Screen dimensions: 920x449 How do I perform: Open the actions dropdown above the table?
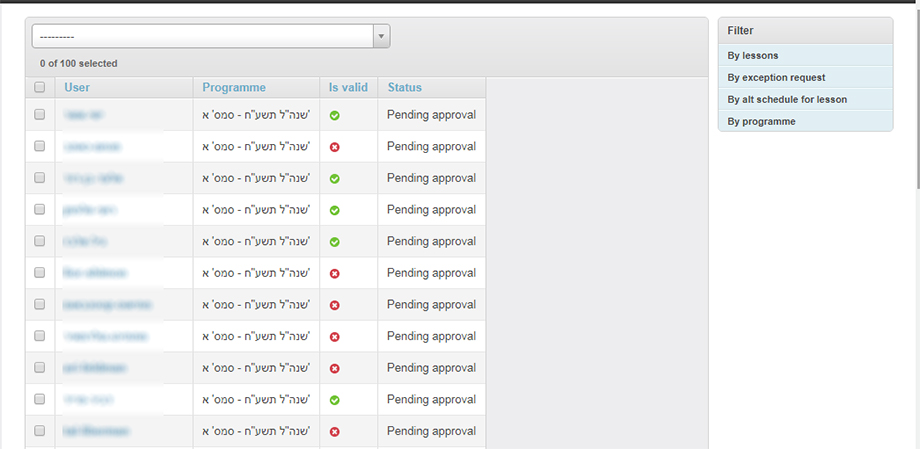(x=210, y=36)
